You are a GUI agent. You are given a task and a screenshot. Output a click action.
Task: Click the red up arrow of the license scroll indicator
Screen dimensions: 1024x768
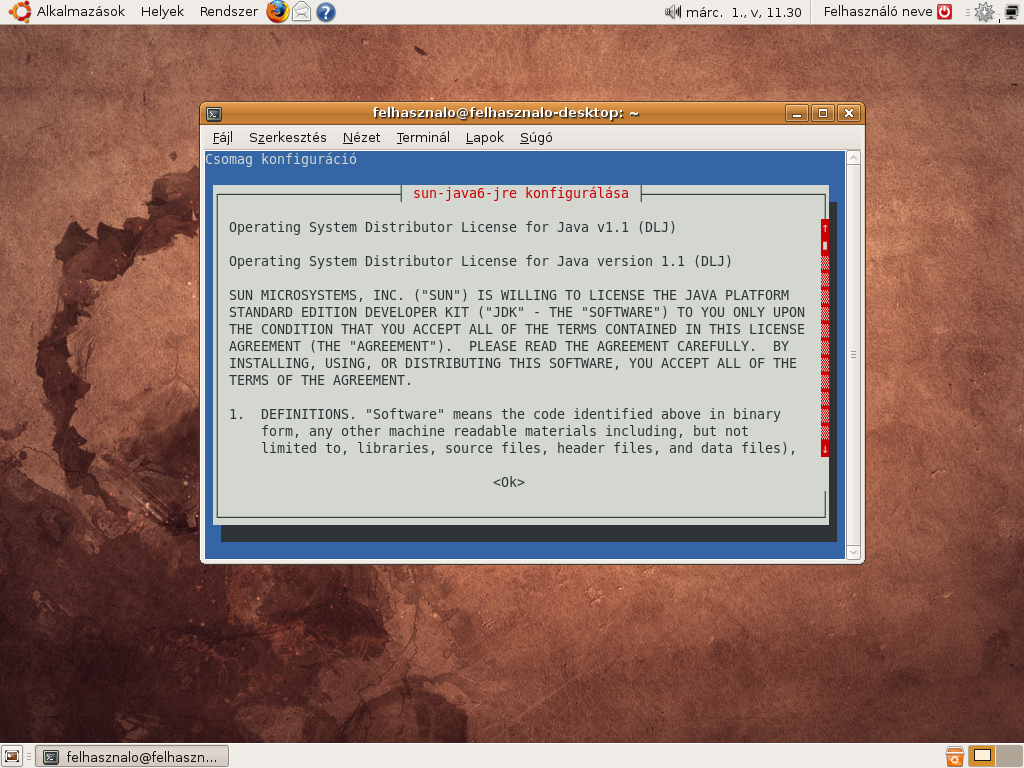tap(825, 227)
